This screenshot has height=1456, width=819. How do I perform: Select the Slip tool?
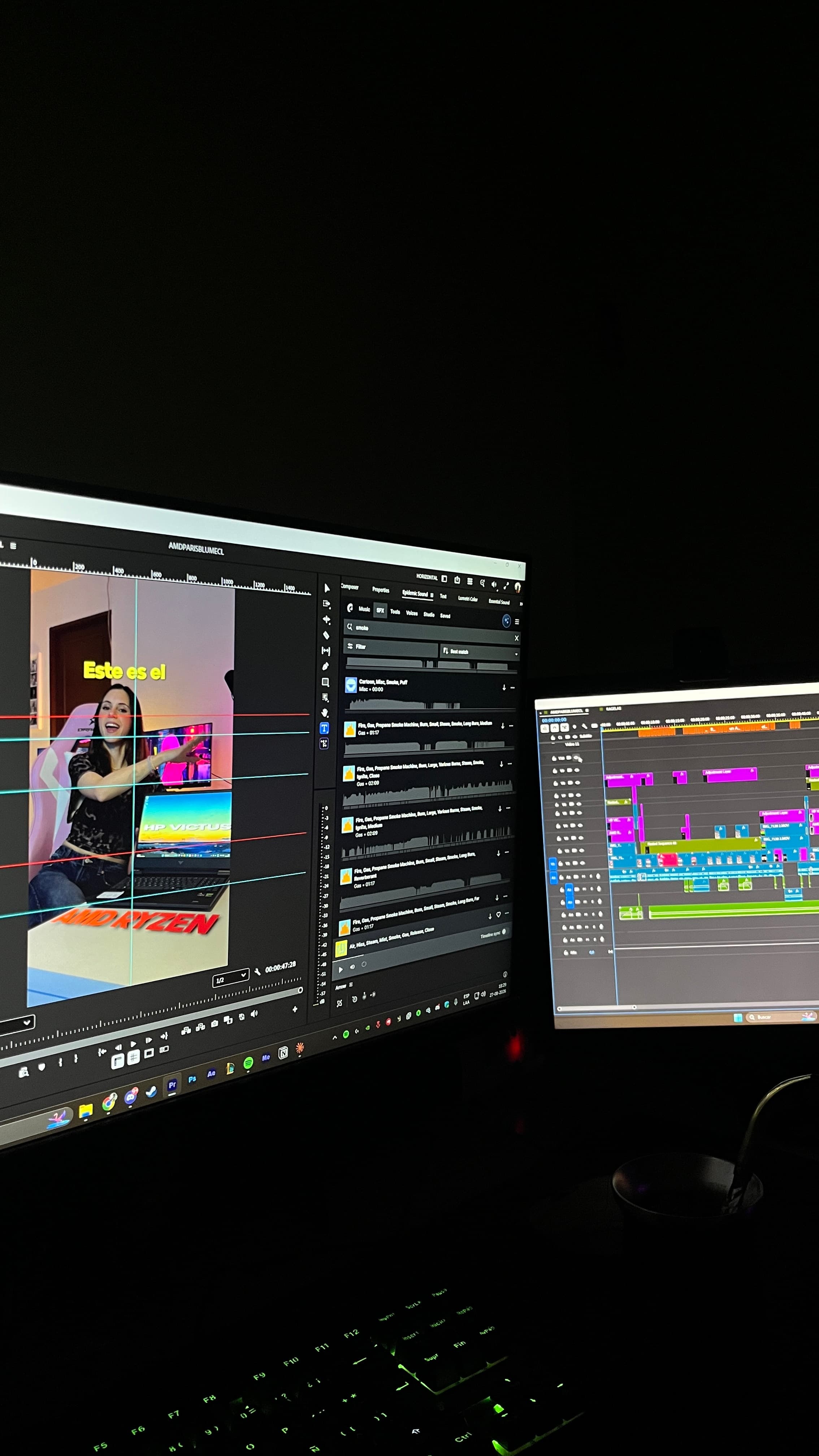point(326,651)
